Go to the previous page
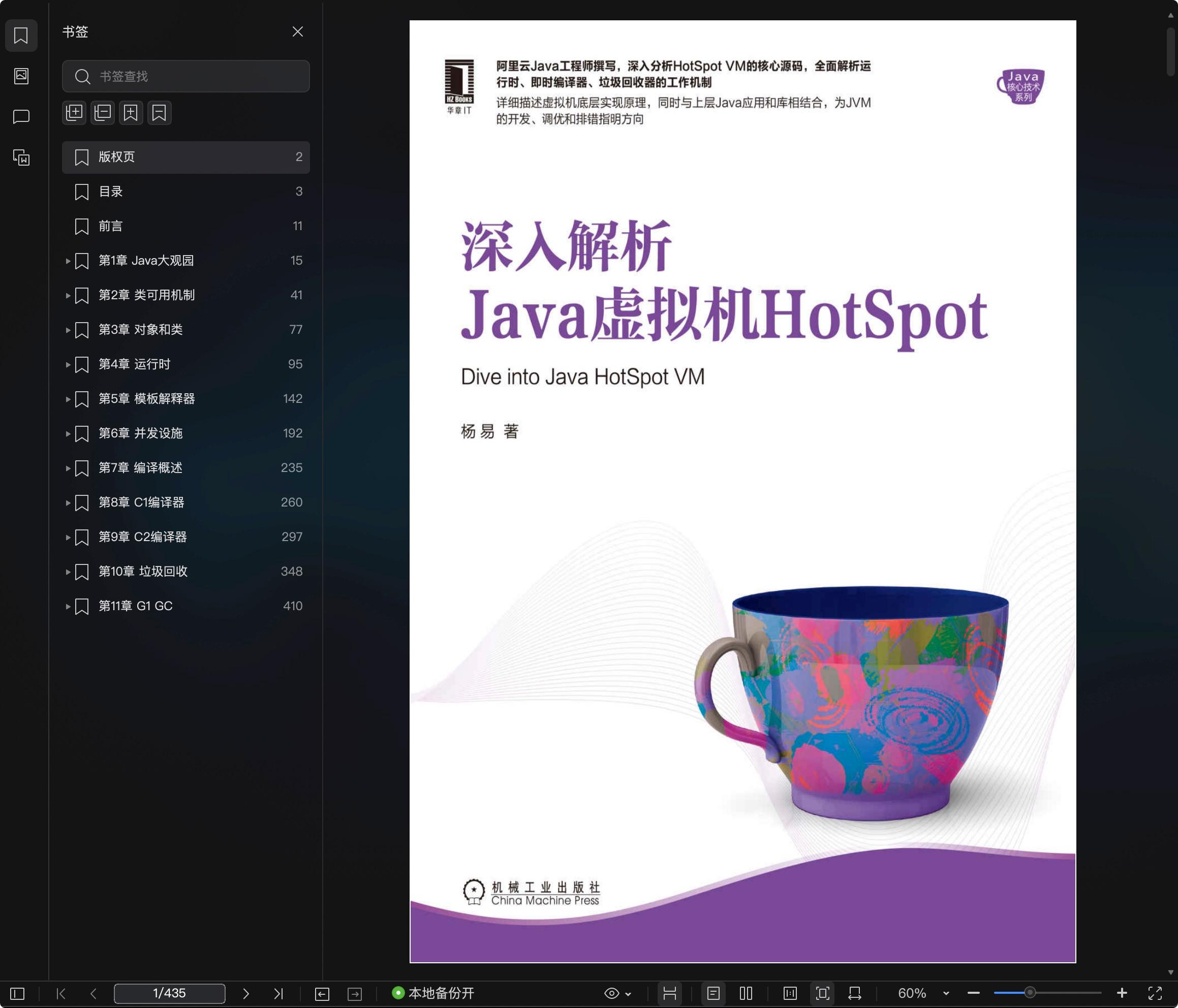The width and height of the screenshot is (1178, 1008). click(x=94, y=993)
